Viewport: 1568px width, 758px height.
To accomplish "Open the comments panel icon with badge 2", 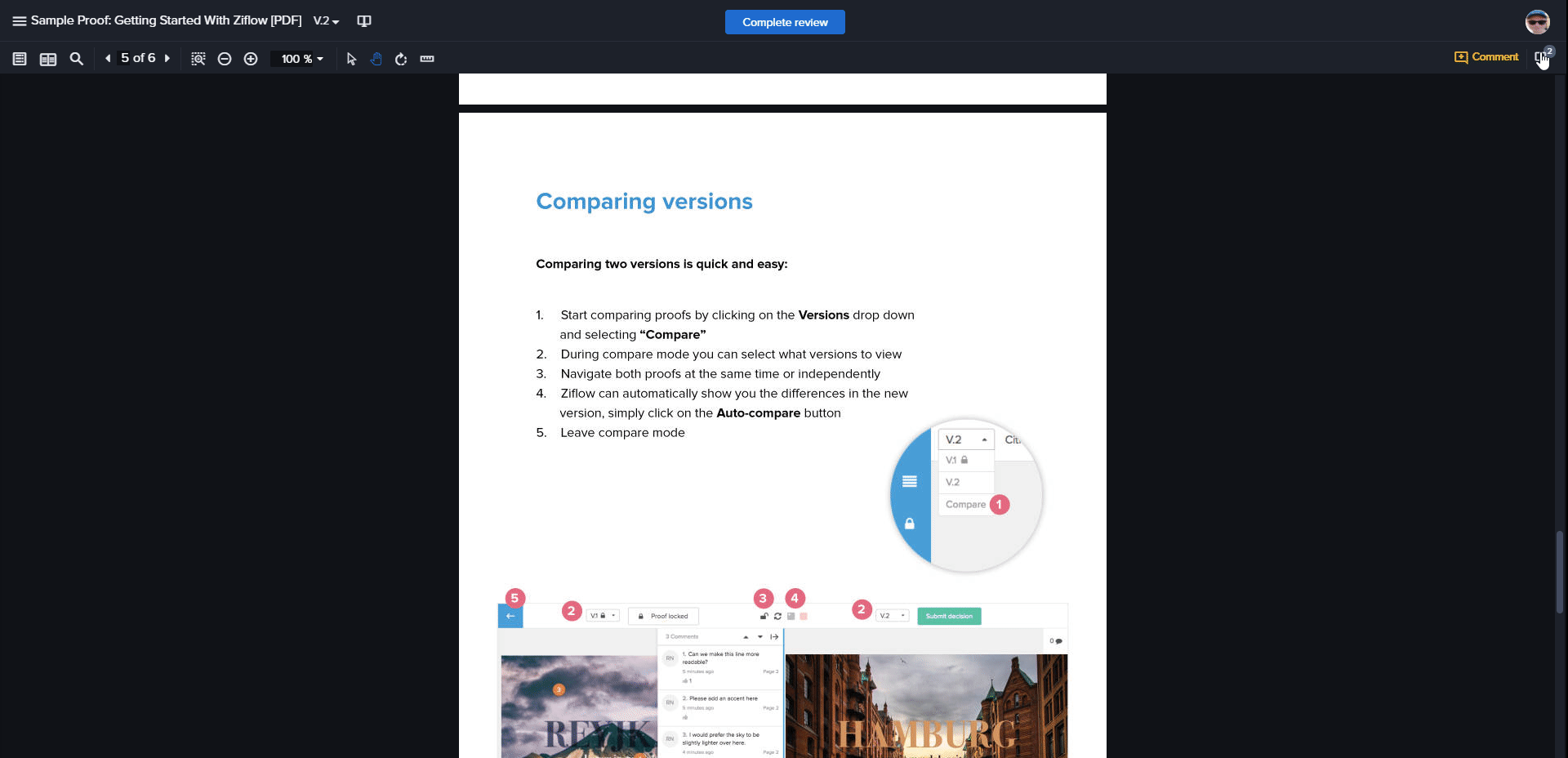I will pos(1543,57).
